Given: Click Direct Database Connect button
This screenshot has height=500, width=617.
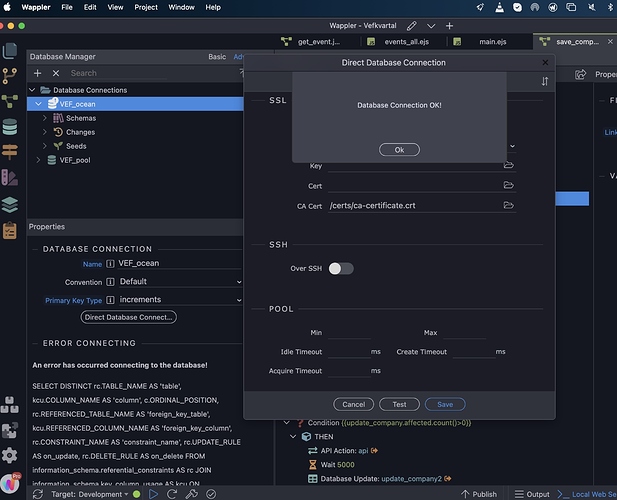Looking at the screenshot, I should pyautogui.click(x=129, y=317).
